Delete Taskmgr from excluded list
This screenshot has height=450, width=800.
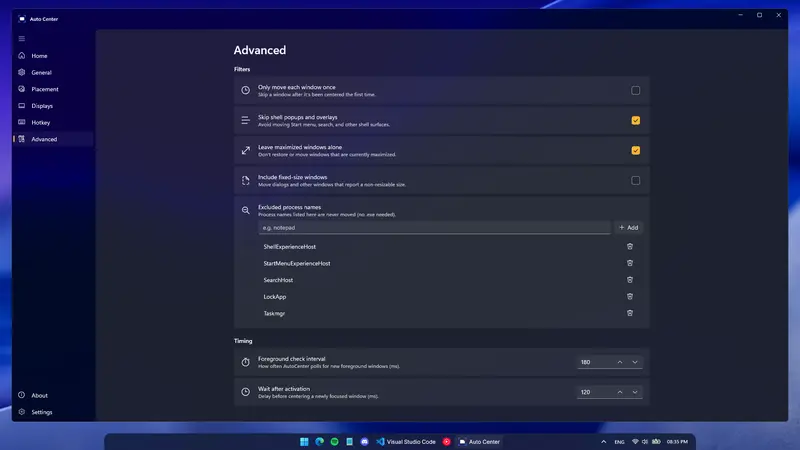point(630,313)
